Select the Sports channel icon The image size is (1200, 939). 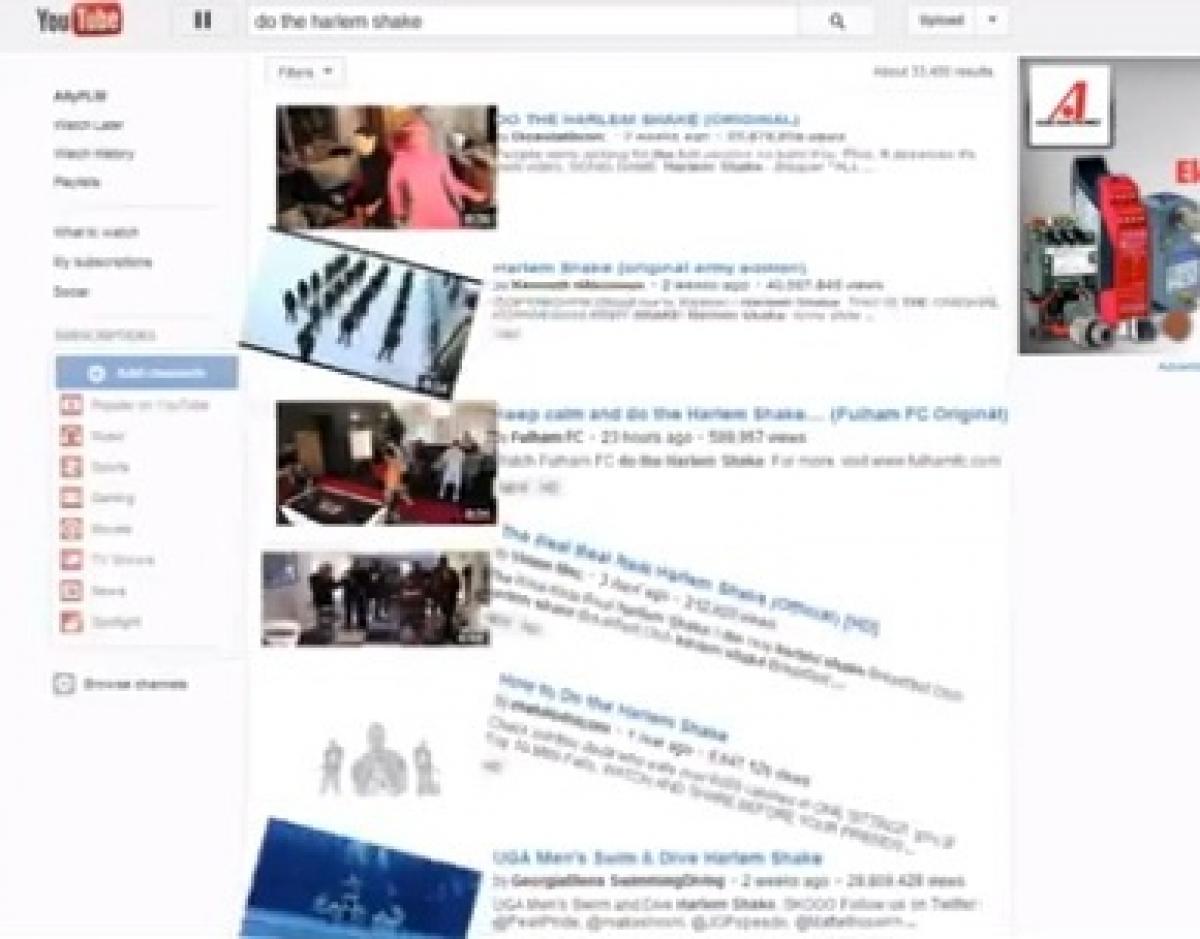(x=71, y=467)
